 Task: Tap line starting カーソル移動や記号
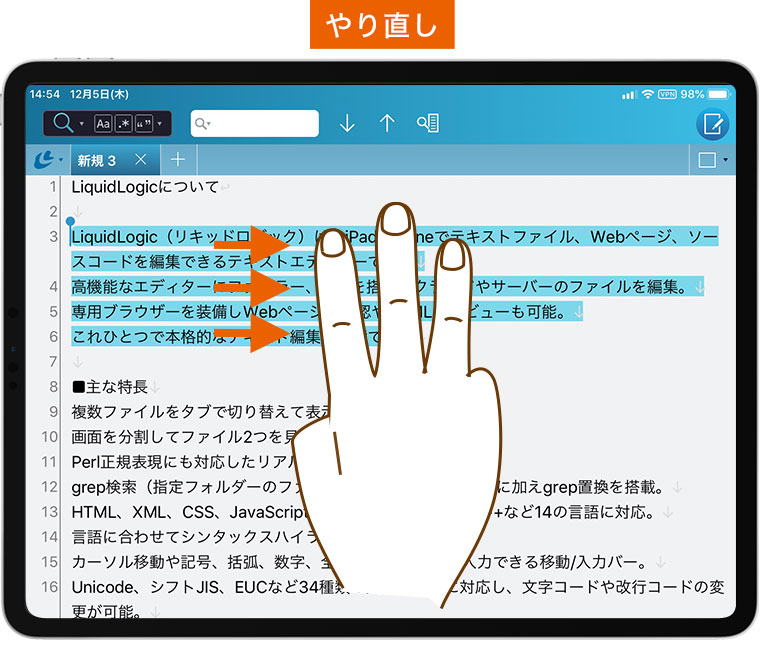point(360,562)
